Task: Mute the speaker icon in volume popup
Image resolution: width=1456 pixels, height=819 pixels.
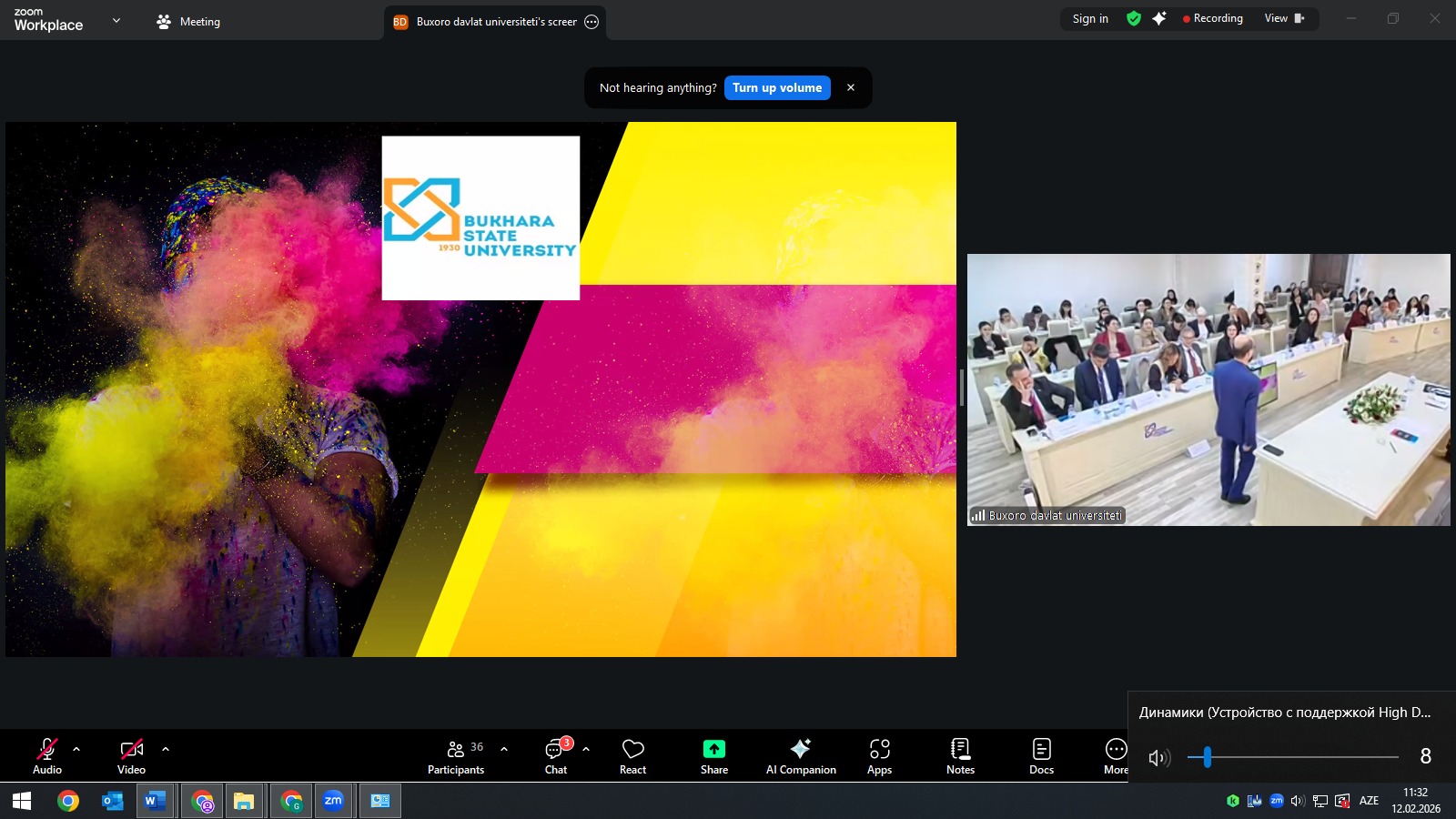Action: tap(1158, 757)
